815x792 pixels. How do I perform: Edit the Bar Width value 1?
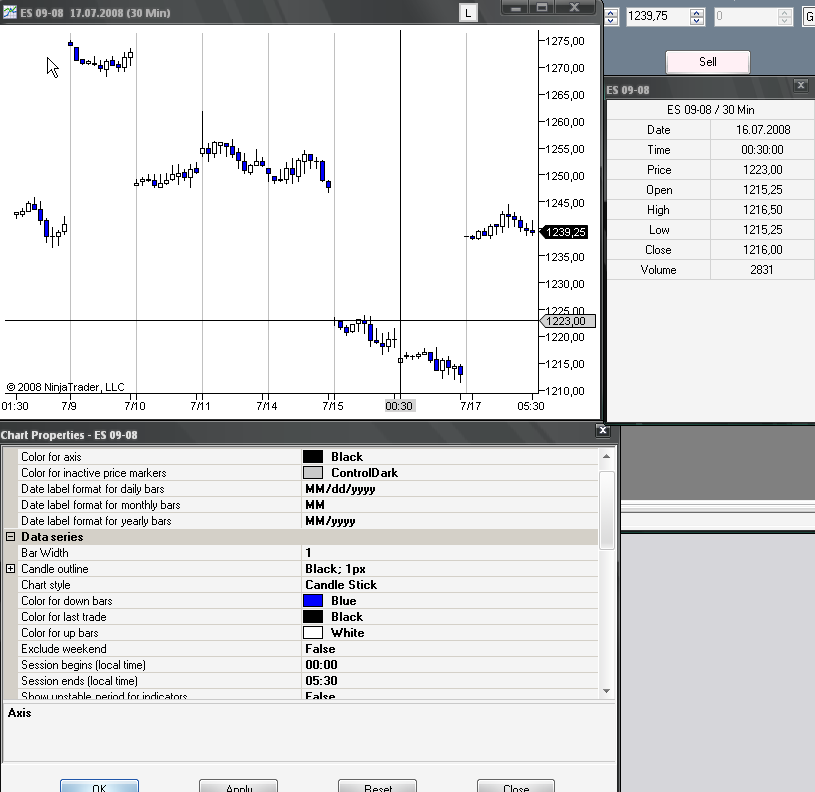(x=450, y=553)
